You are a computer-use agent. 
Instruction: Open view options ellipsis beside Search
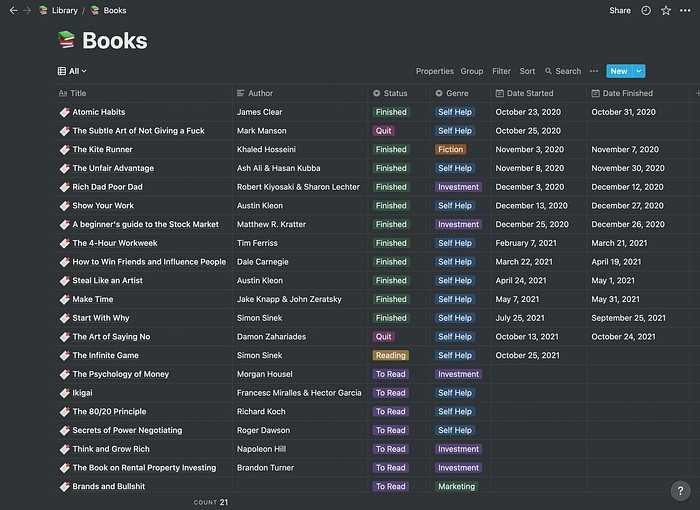pyautogui.click(x=594, y=71)
